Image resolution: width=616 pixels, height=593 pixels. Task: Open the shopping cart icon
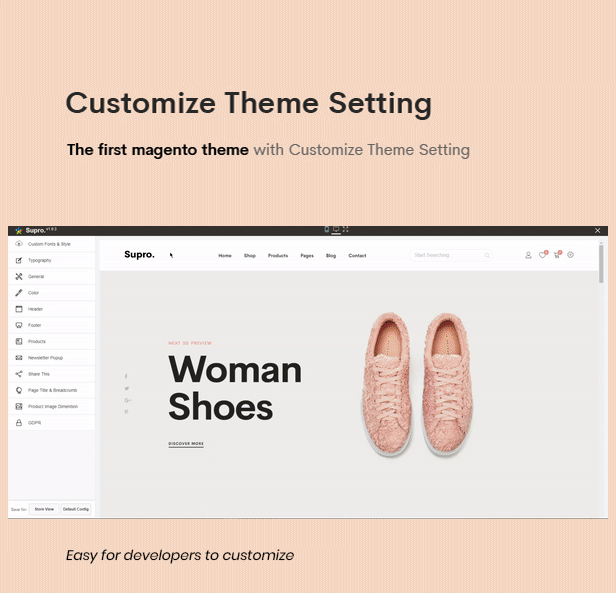[x=557, y=255]
